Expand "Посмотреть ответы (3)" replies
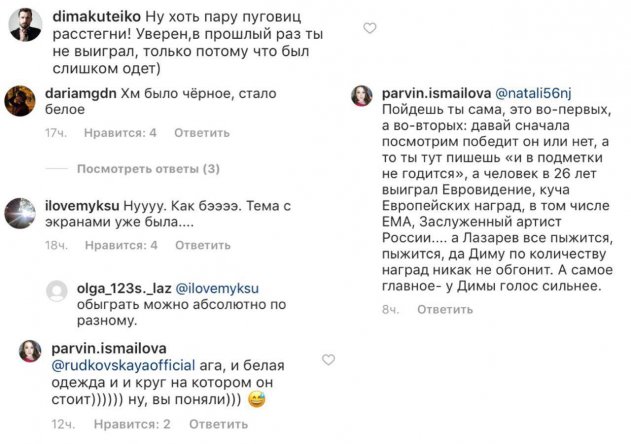631x444 pixels. pyautogui.click(x=148, y=168)
